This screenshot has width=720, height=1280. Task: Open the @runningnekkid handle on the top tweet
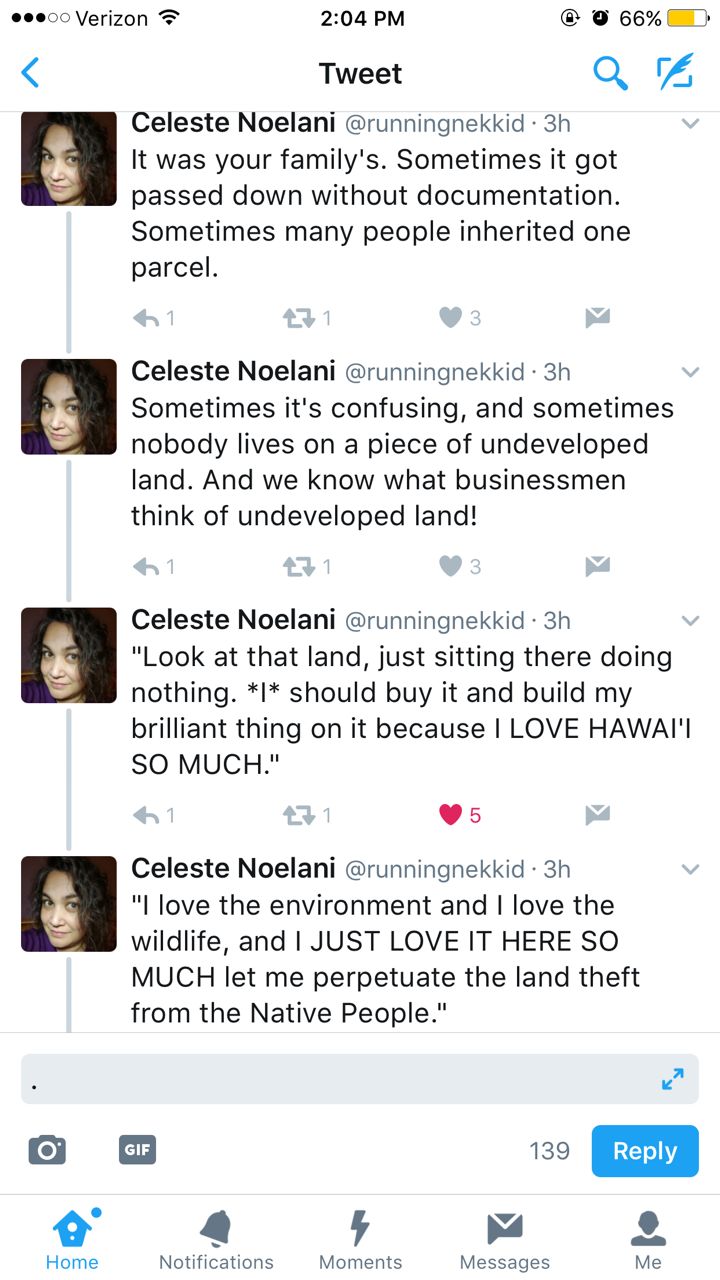point(434,124)
